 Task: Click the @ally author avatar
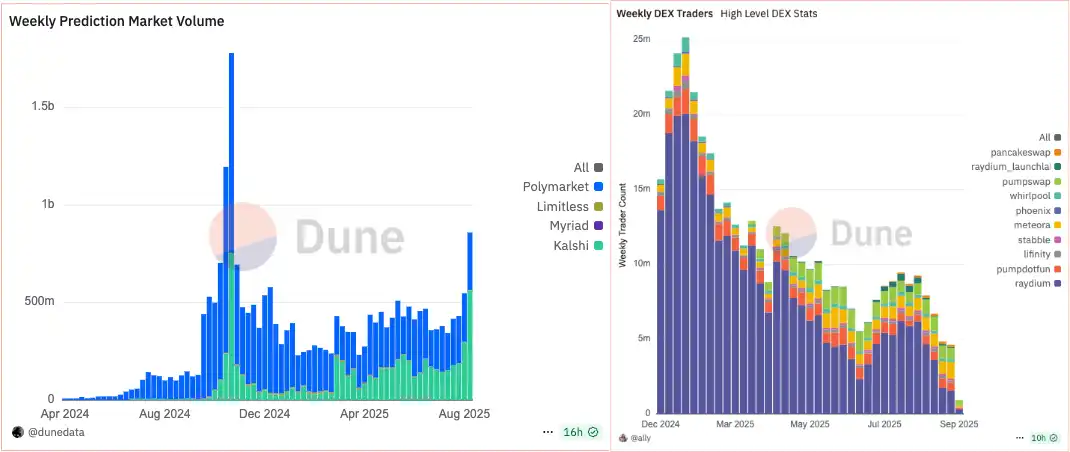pyautogui.click(x=623, y=438)
